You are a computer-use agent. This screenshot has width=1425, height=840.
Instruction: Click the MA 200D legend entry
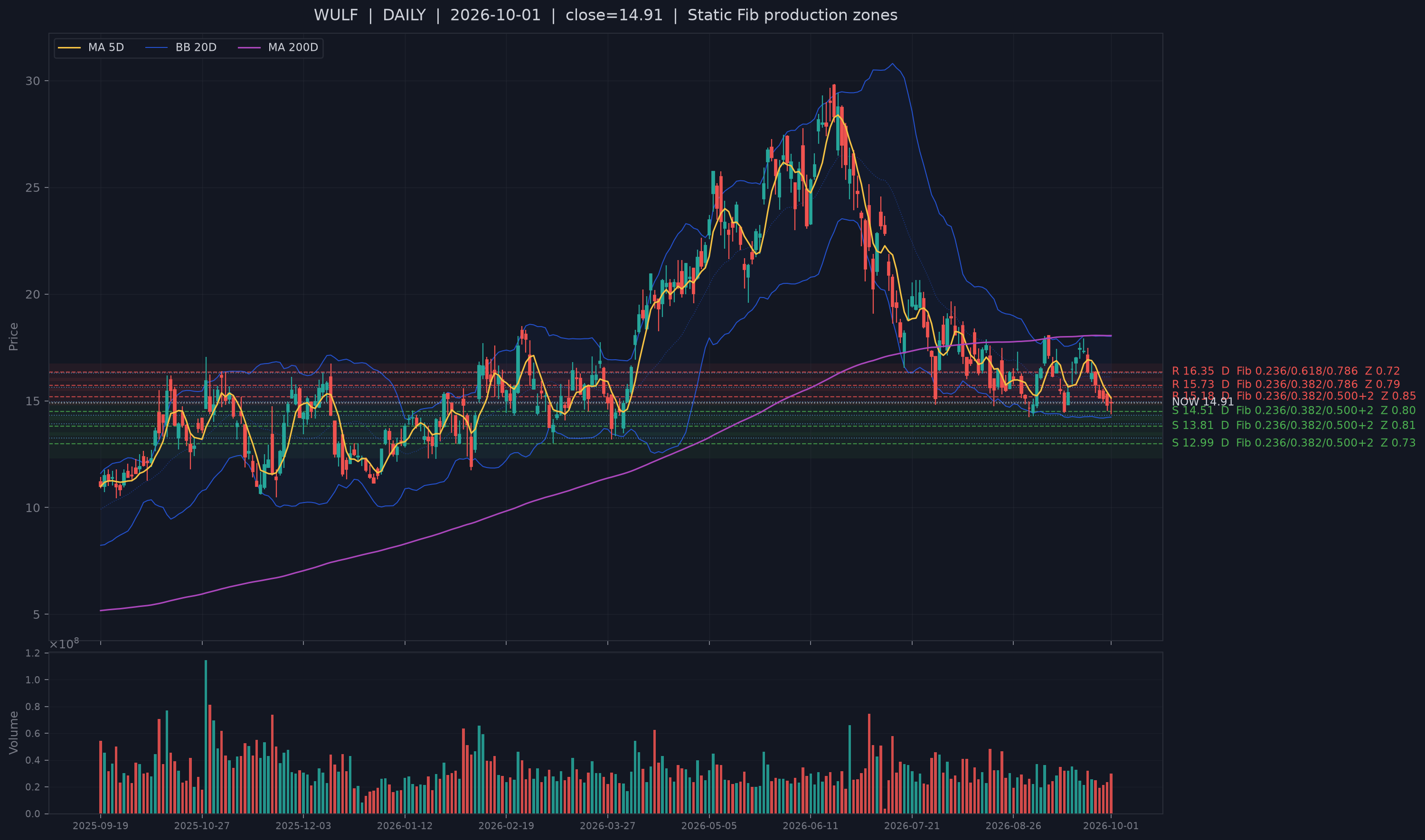[x=277, y=47]
